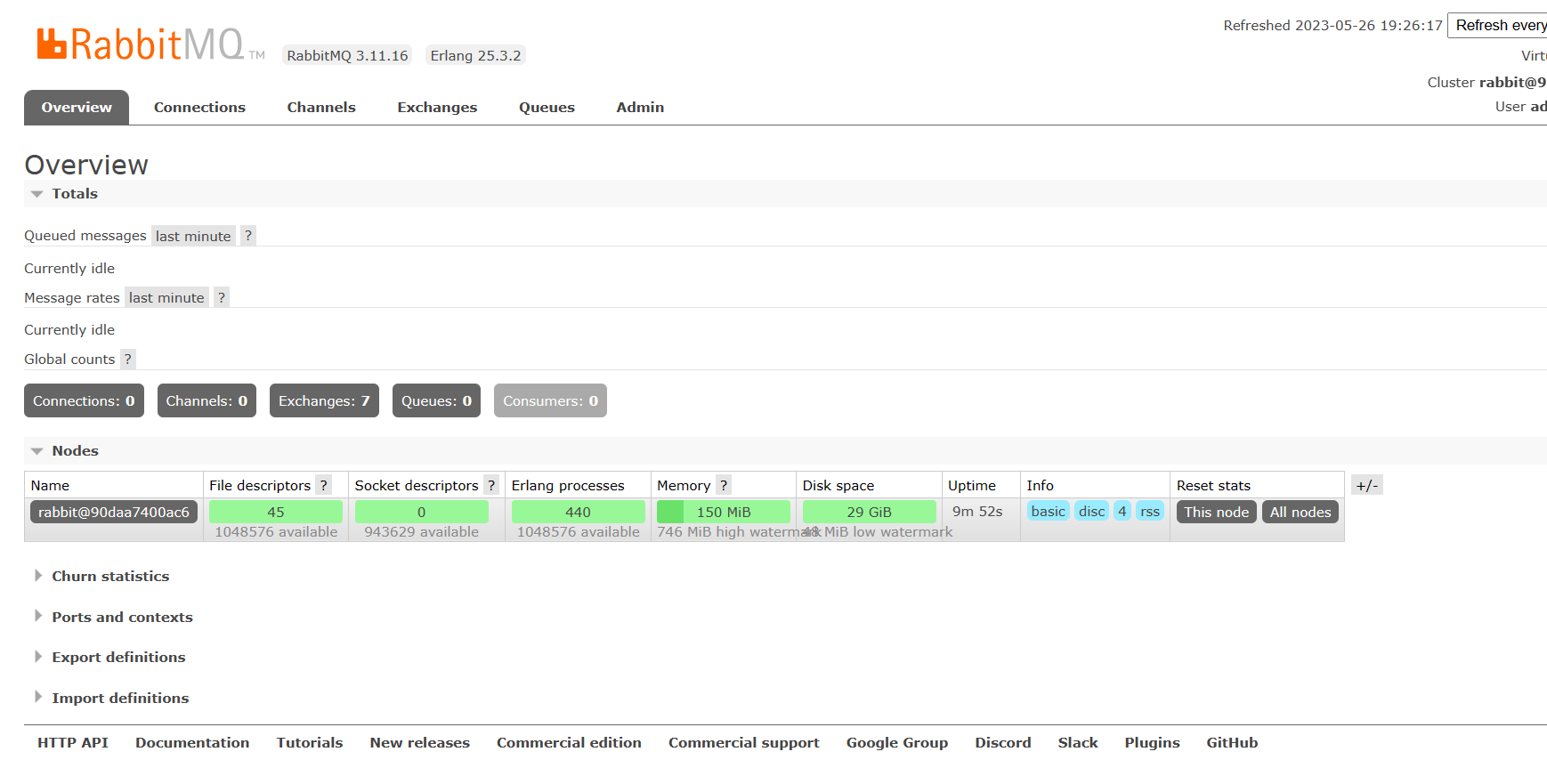1547x784 pixels.
Task: Click the Queues: 0 count button
Action: pos(436,400)
